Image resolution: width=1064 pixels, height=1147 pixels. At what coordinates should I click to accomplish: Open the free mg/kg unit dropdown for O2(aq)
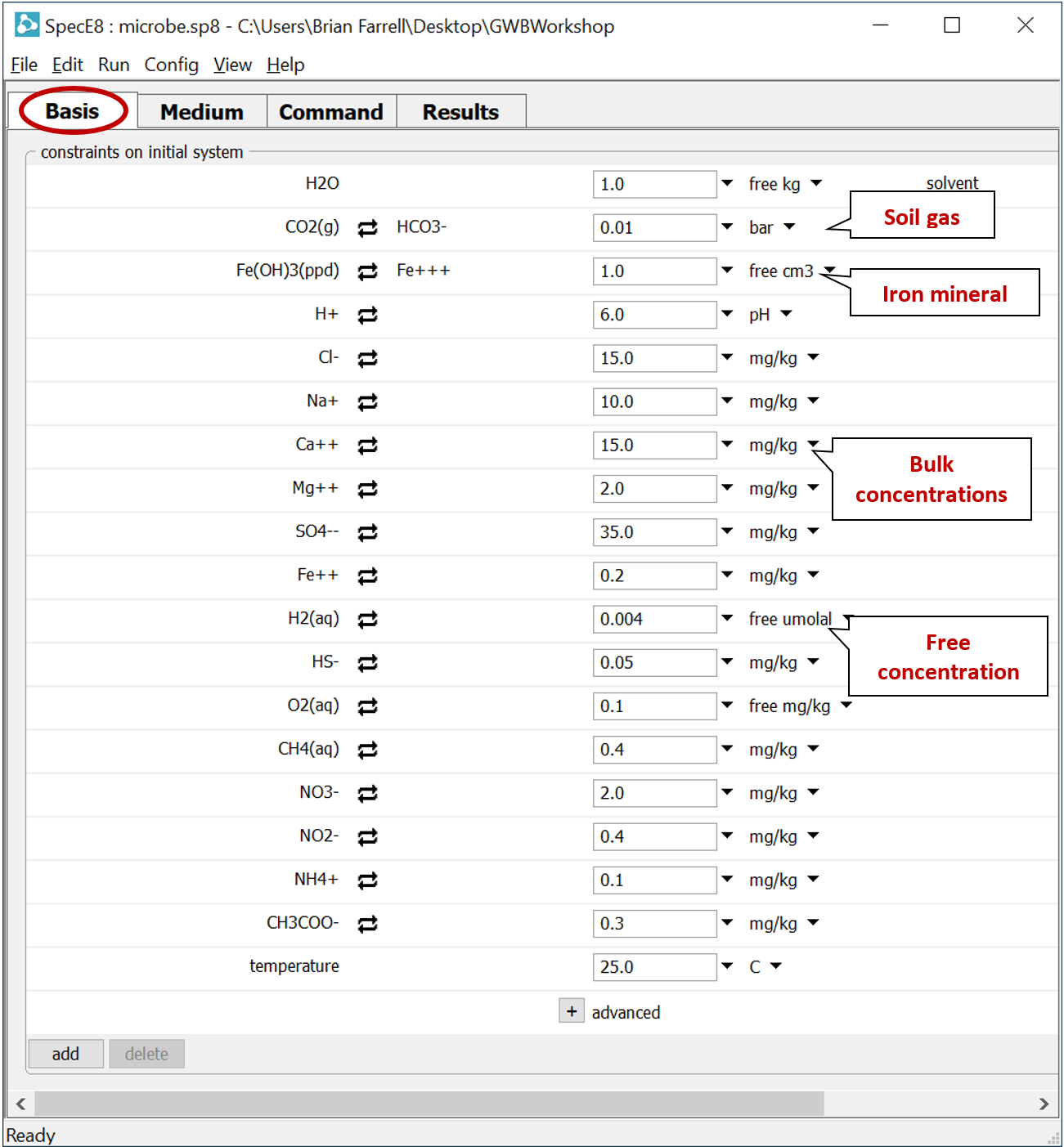point(846,705)
